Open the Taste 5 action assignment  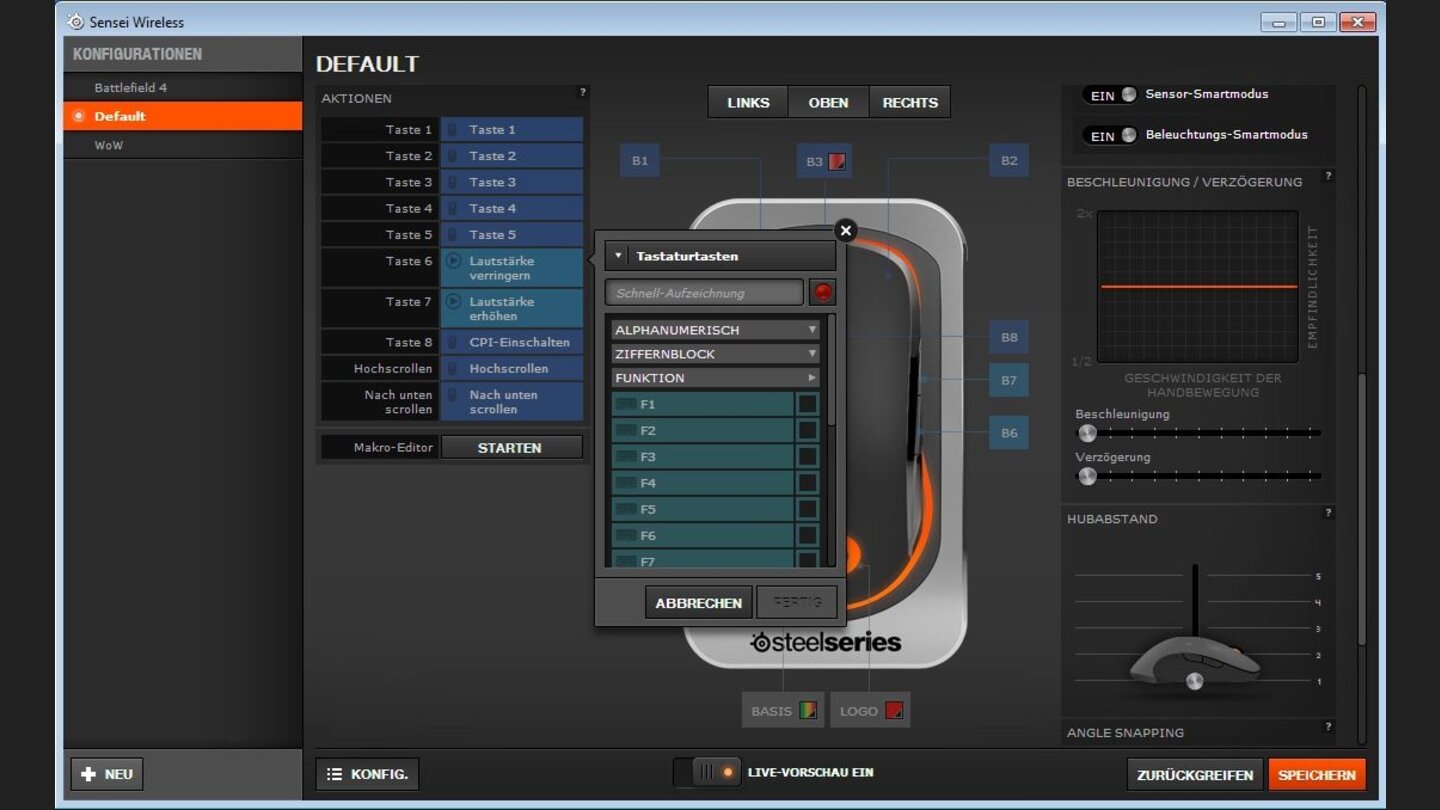point(511,234)
